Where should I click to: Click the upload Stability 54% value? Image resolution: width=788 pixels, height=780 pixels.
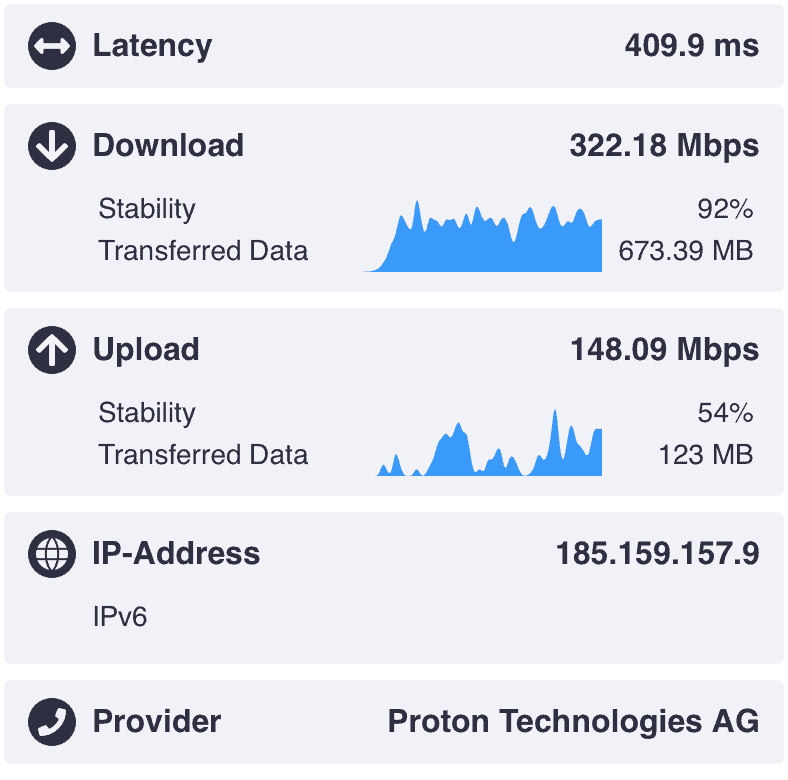(x=725, y=413)
